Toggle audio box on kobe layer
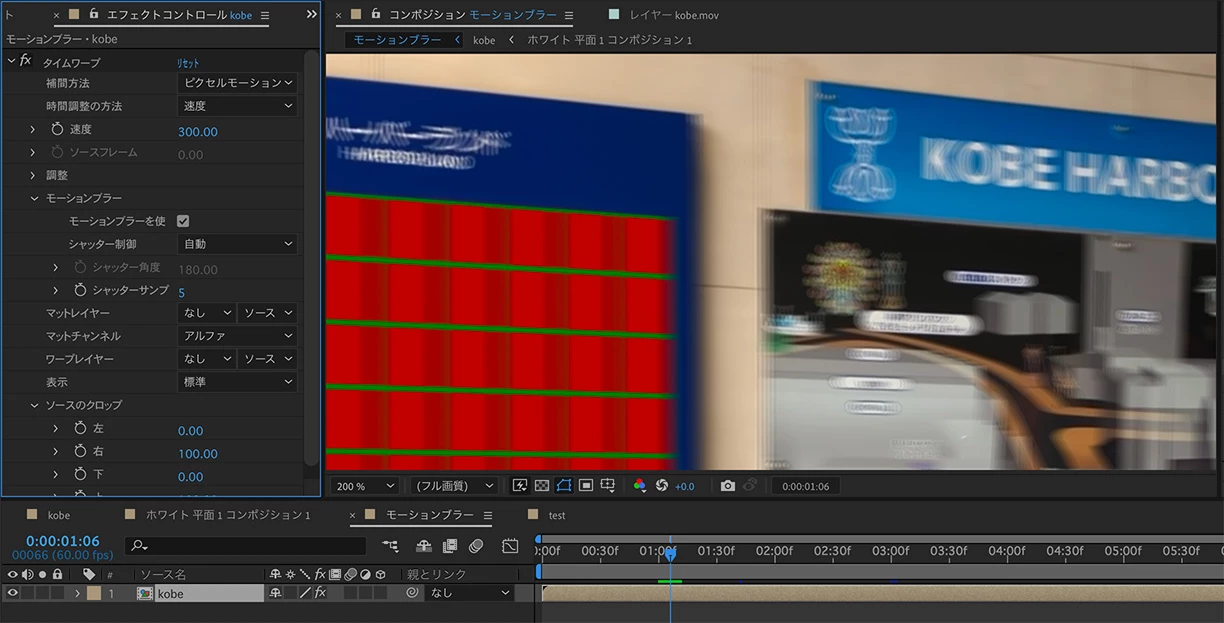The height and width of the screenshot is (623, 1224). [x=28, y=593]
